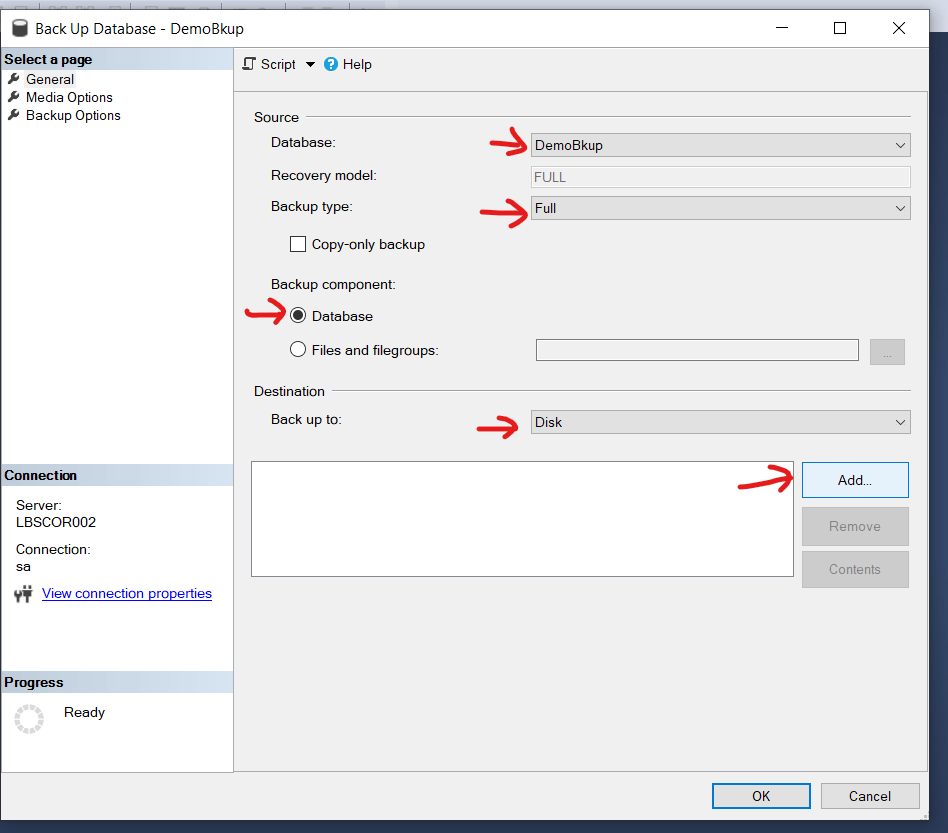The height and width of the screenshot is (833, 948).
Task: Enable the Copy-only backup checkbox
Action: 298,244
